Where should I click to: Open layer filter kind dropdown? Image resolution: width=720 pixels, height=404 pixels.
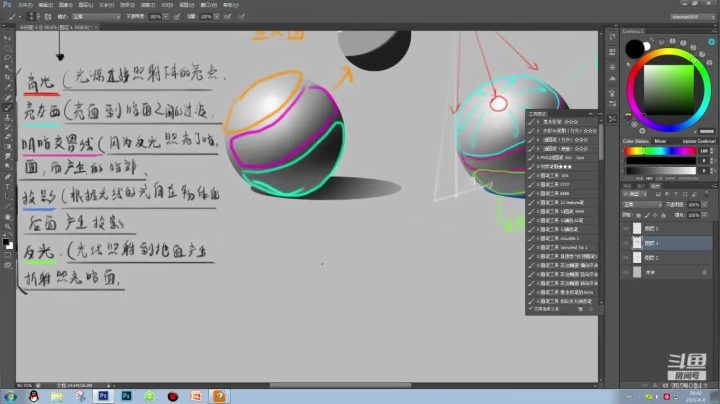pyautogui.click(x=635, y=194)
